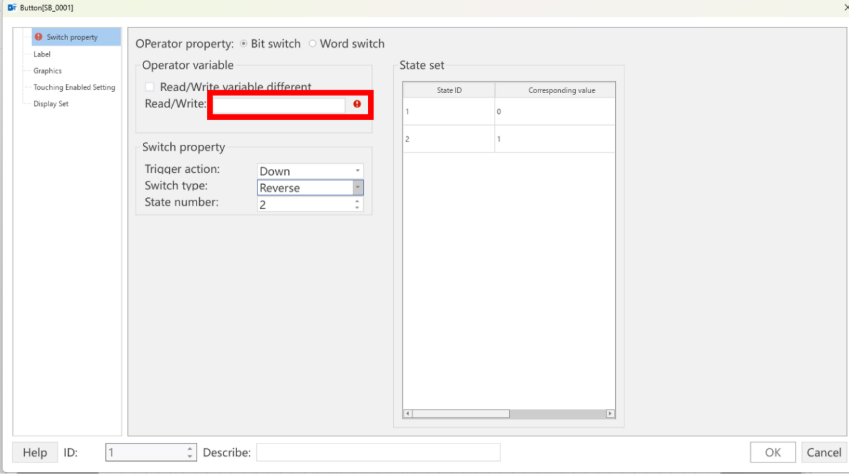Enable Read/Write variable different checkbox
Viewport: 849px width, 474px height.
click(149, 87)
